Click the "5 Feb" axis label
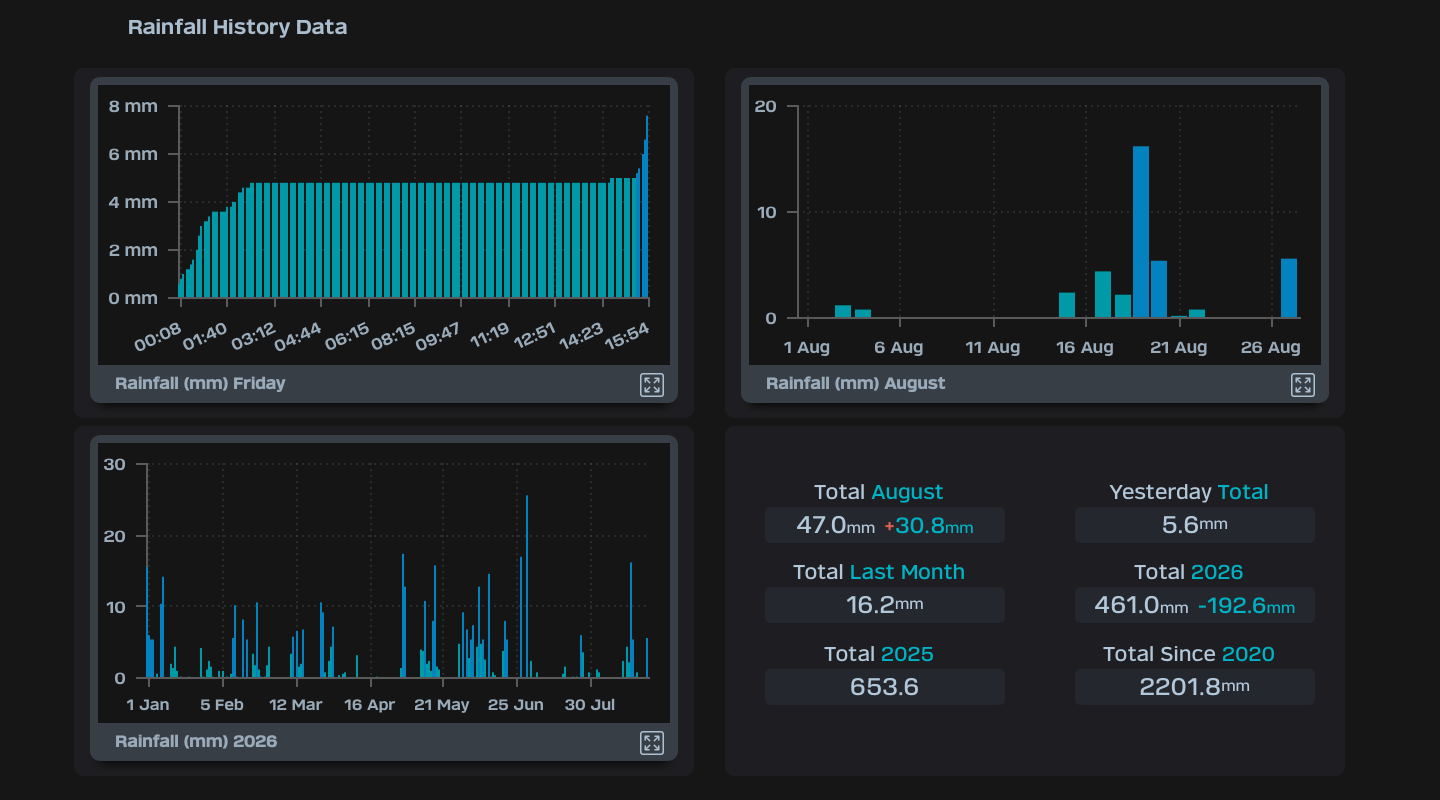This screenshot has height=800, width=1440. 222,705
